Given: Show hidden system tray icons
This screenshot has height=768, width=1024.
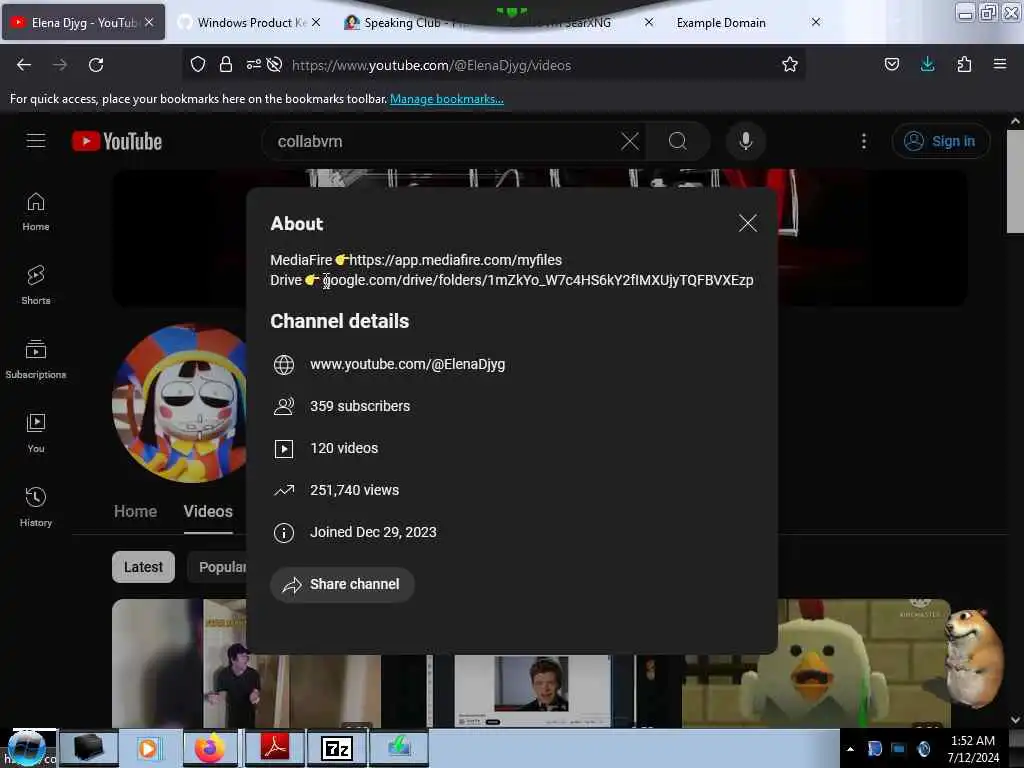Looking at the screenshot, I should coord(850,748).
